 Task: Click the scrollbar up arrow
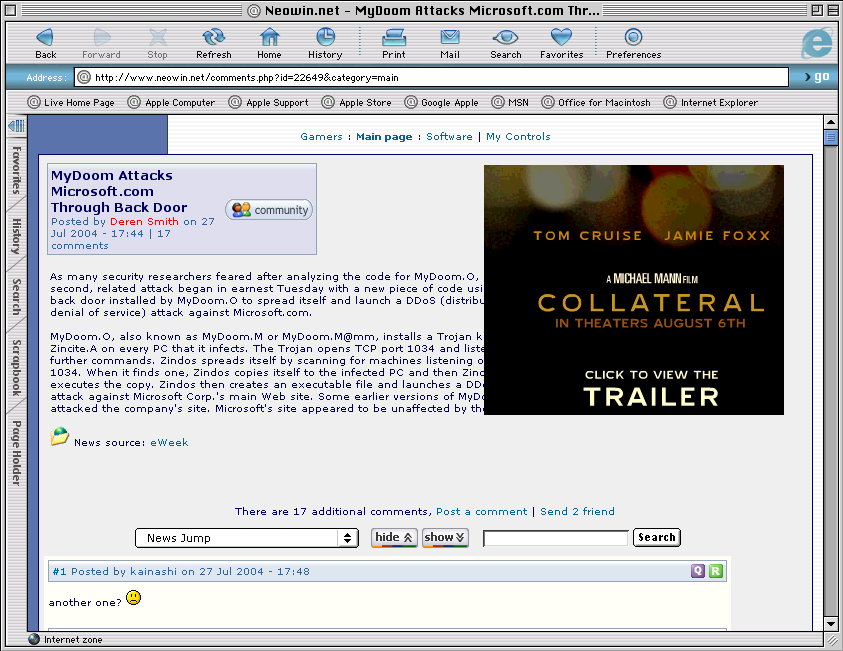pos(830,123)
